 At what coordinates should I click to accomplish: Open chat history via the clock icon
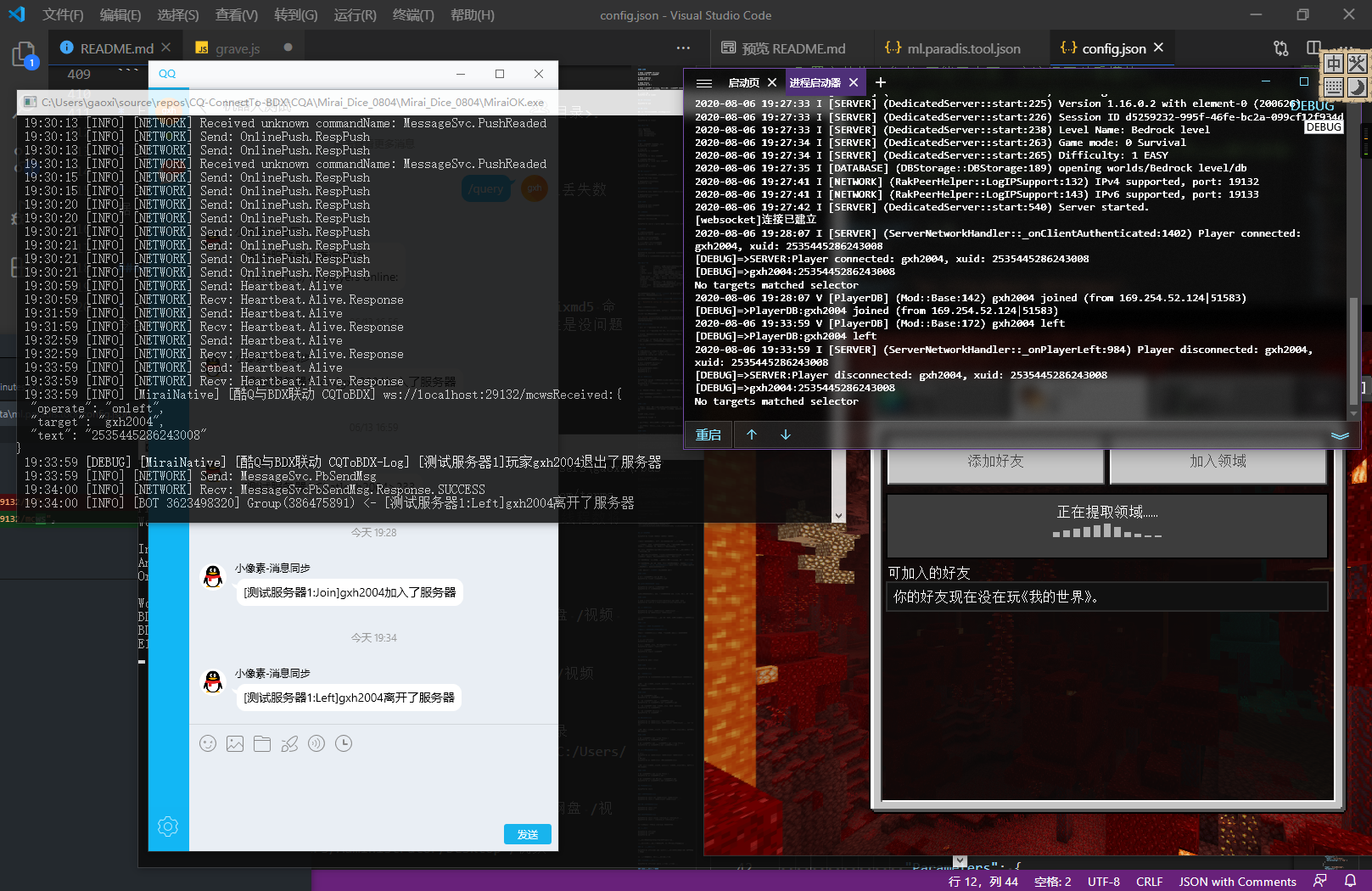(343, 742)
